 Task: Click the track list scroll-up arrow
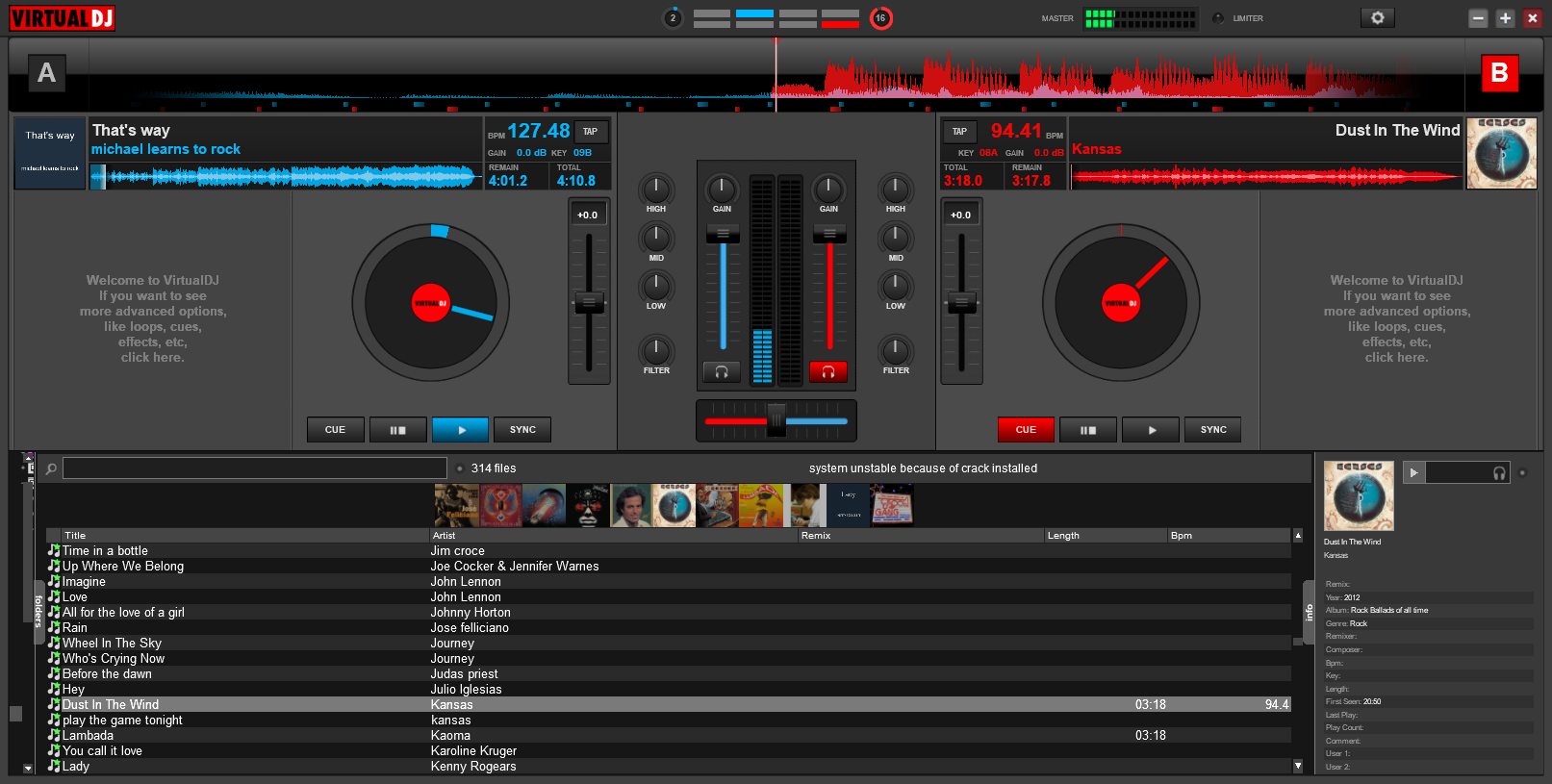pos(1297,536)
